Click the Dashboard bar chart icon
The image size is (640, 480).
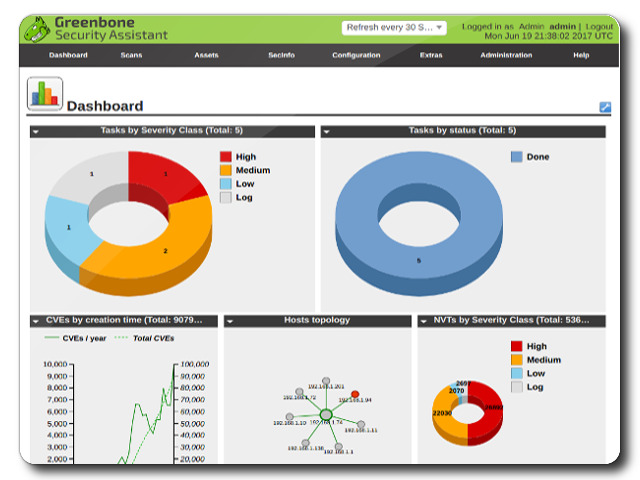click(44, 95)
